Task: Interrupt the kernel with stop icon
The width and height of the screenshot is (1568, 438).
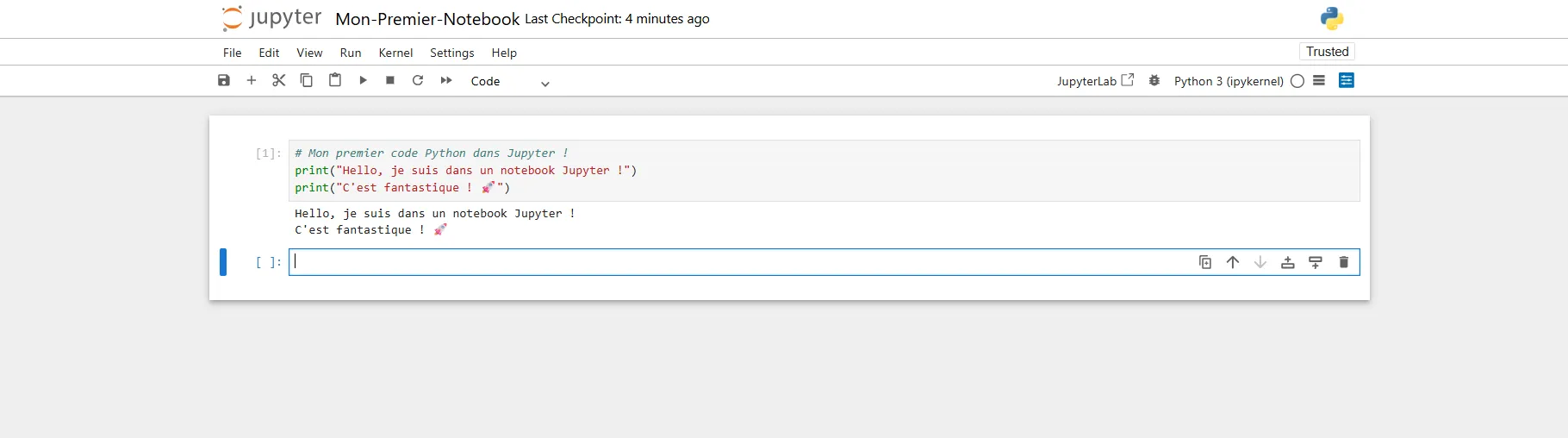Action: click(x=390, y=80)
